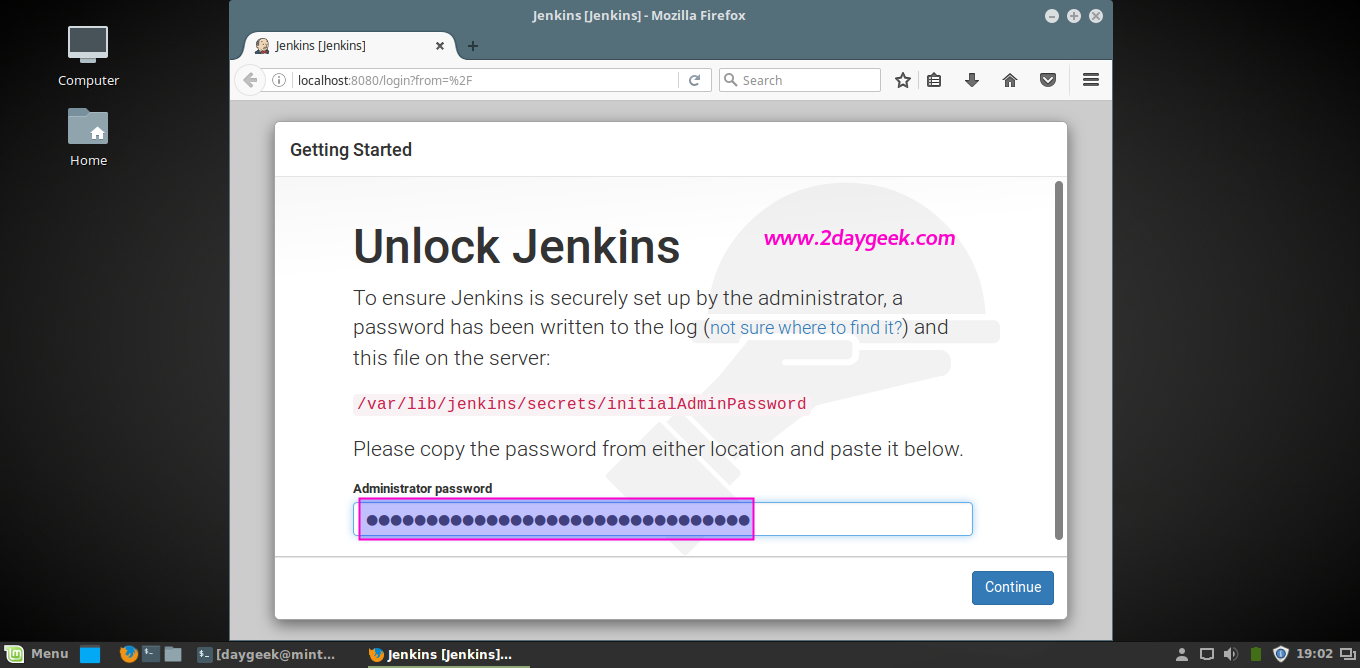The image size is (1360, 668).
Task: Open the Linux Mint Menu
Action: pos(37,654)
